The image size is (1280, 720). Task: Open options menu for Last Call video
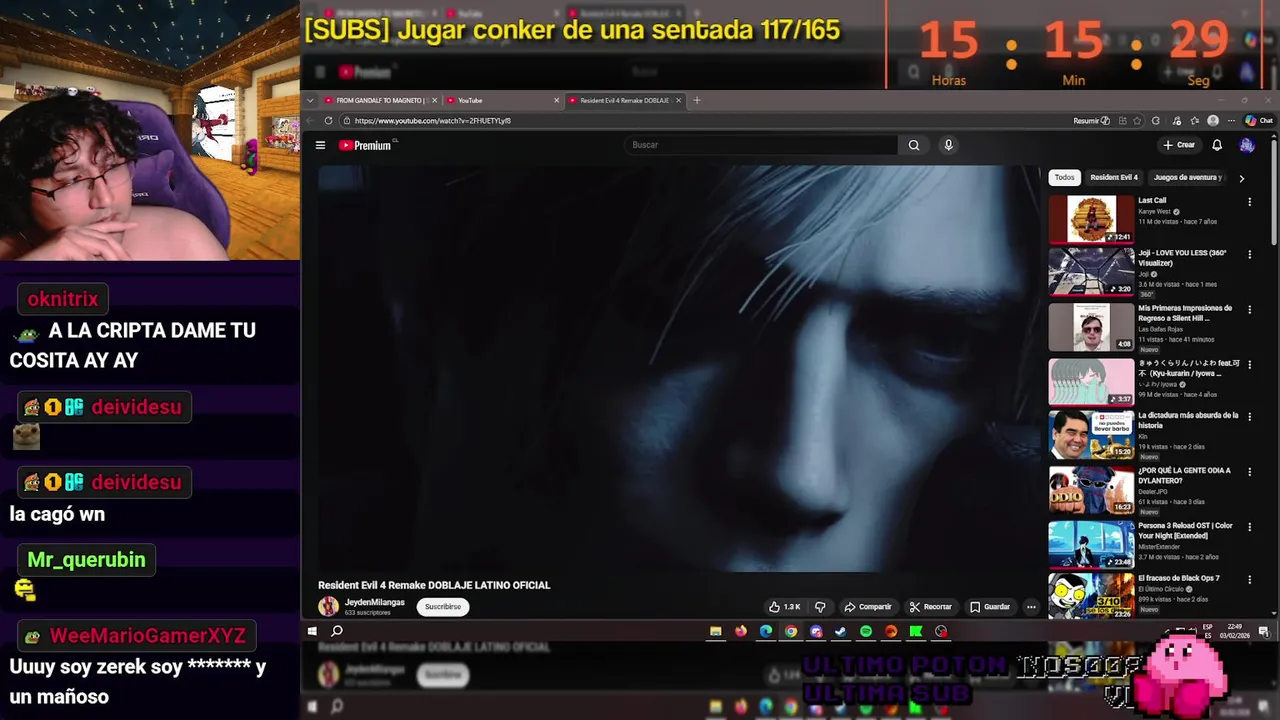[x=1249, y=202]
